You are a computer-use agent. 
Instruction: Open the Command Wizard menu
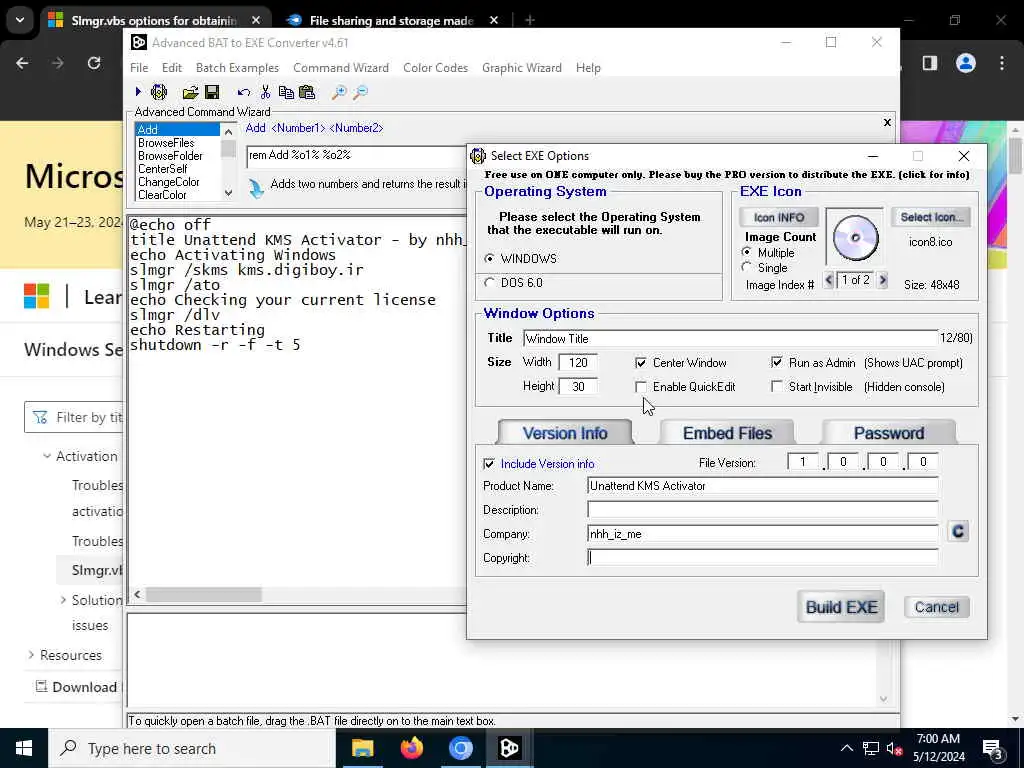[341, 67]
